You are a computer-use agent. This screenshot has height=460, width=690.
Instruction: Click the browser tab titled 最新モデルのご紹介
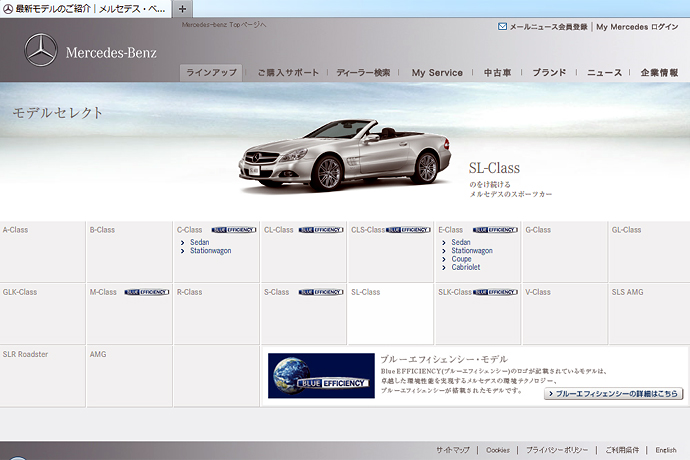[85, 9]
